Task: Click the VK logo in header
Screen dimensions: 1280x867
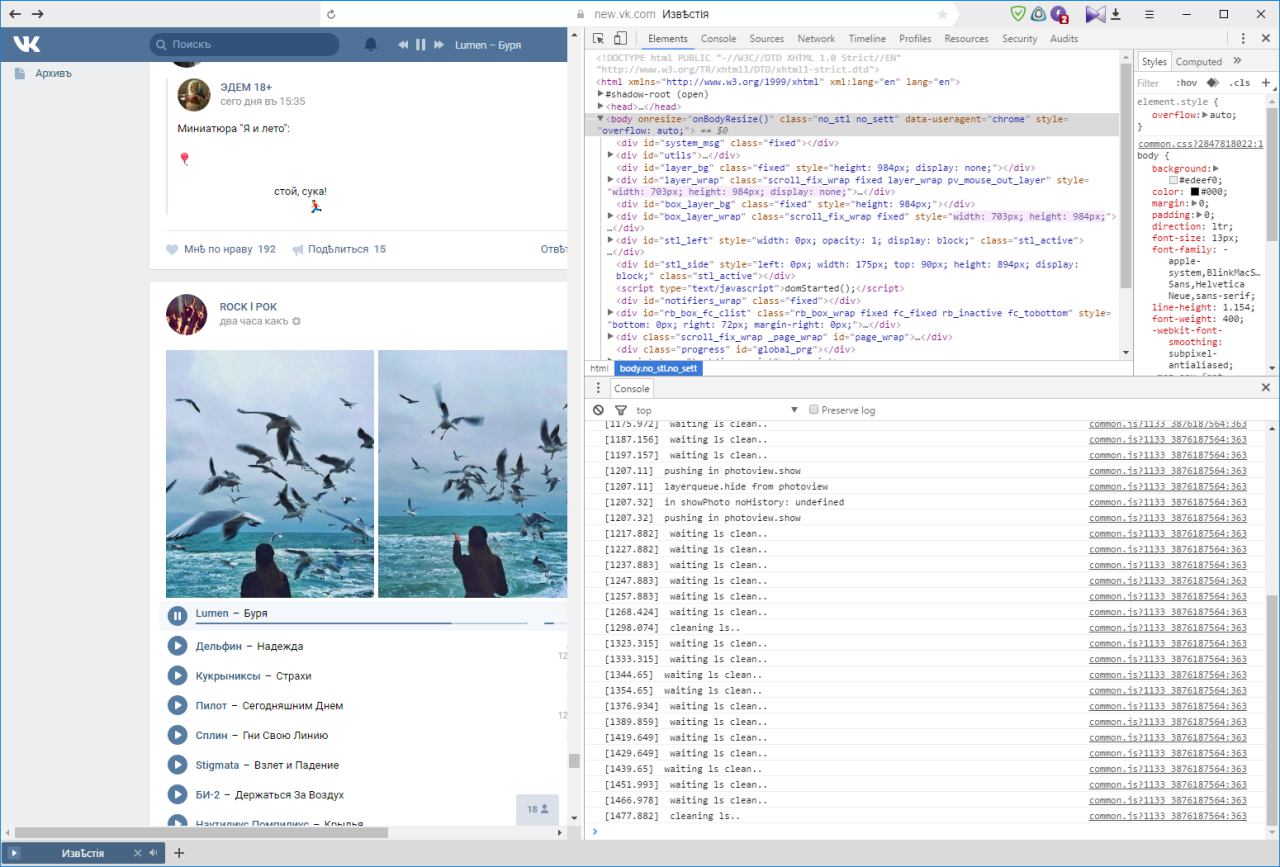Action: [x=26, y=44]
